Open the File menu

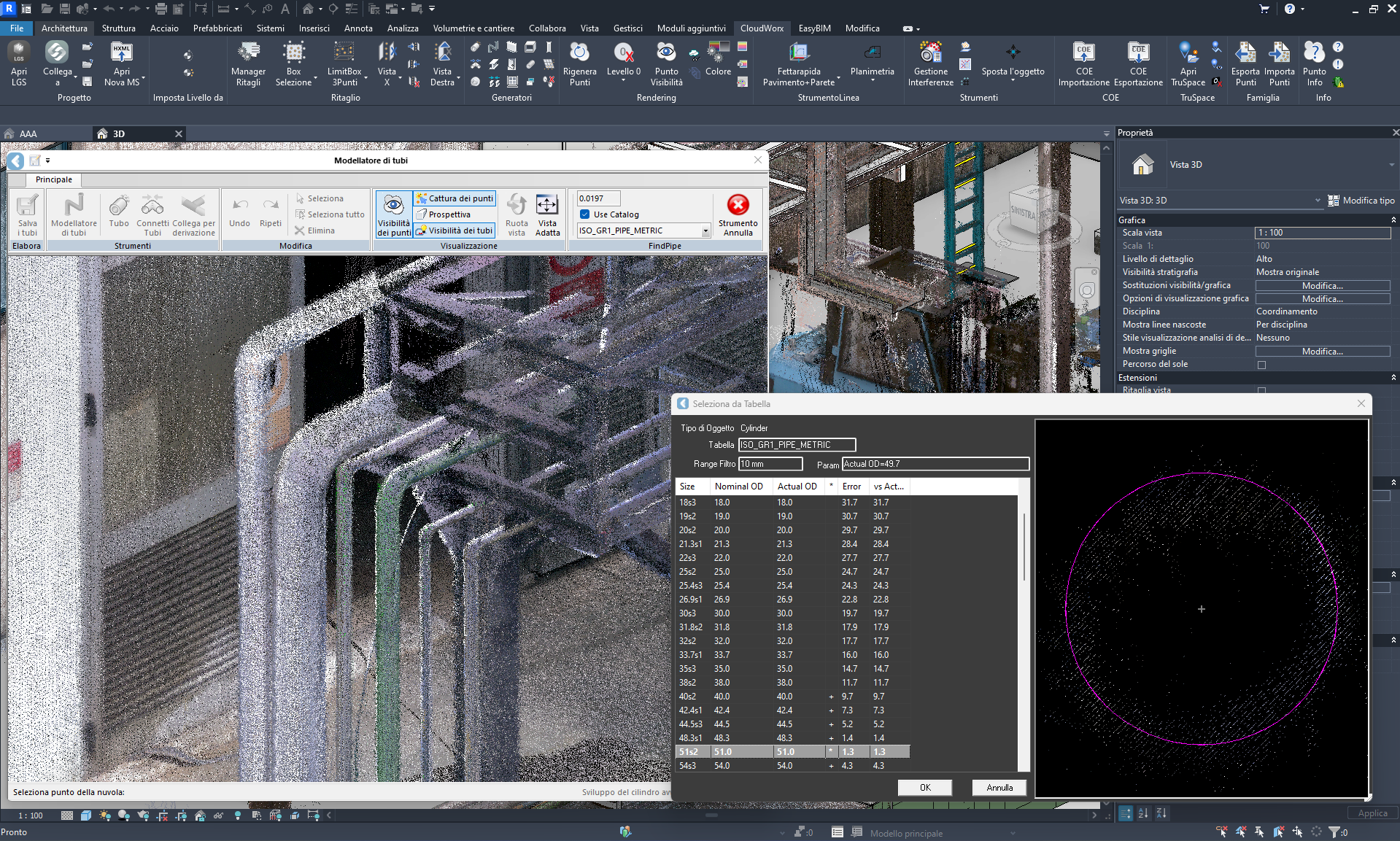17,28
